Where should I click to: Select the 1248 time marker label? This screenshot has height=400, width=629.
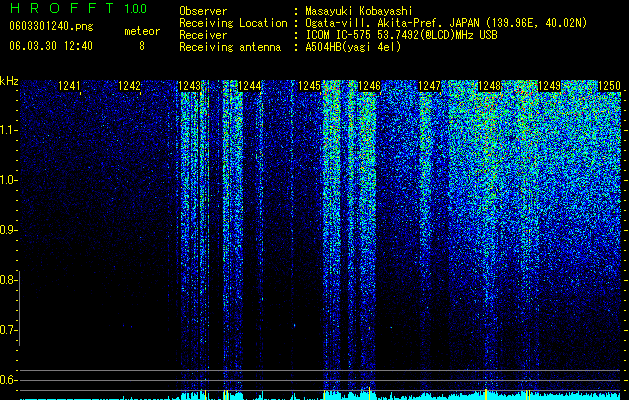[489, 86]
